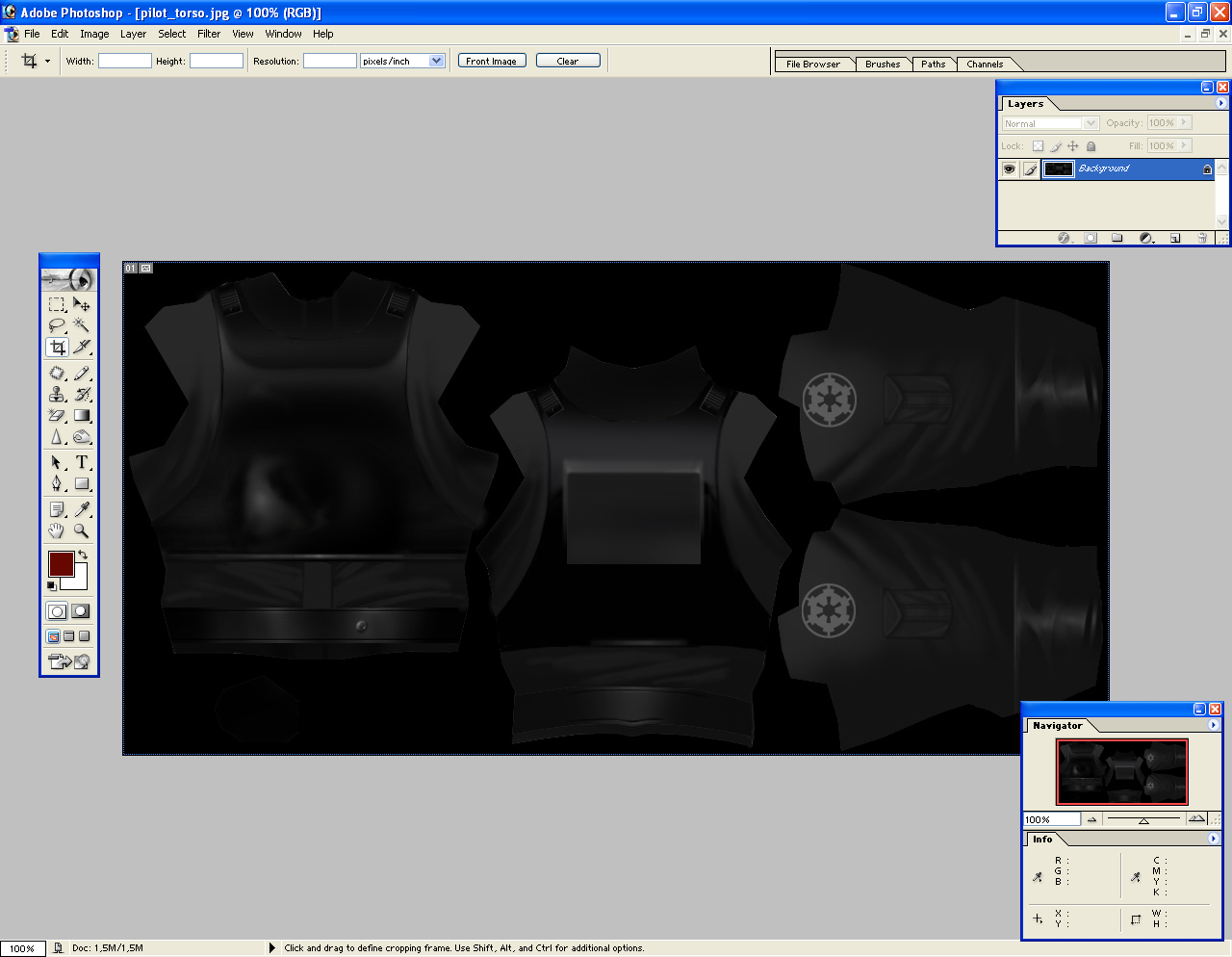The image size is (1232, 957).
Task: Activate the Pen tool
Action: click(x=57, y=483)
